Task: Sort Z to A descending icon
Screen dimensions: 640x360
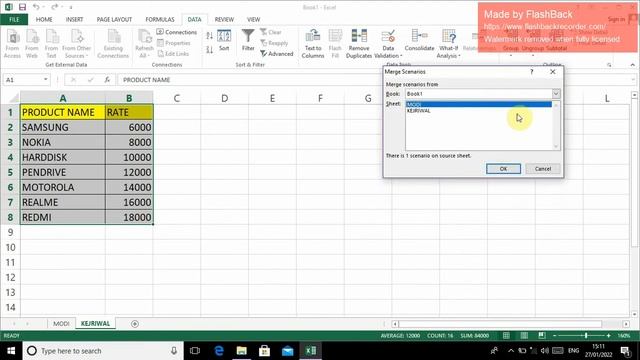Action: tap(209, 50)
